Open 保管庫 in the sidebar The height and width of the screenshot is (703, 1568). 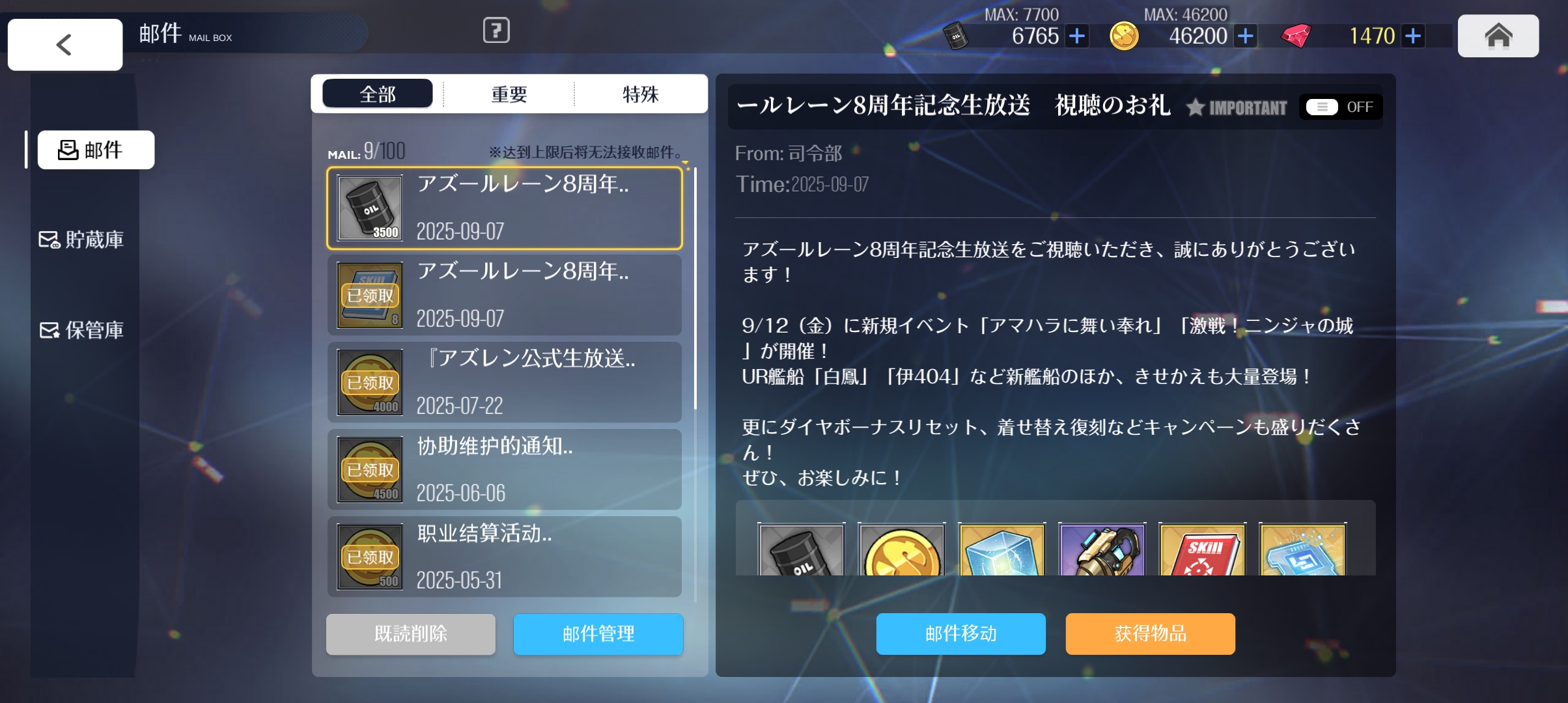(81, 330)
